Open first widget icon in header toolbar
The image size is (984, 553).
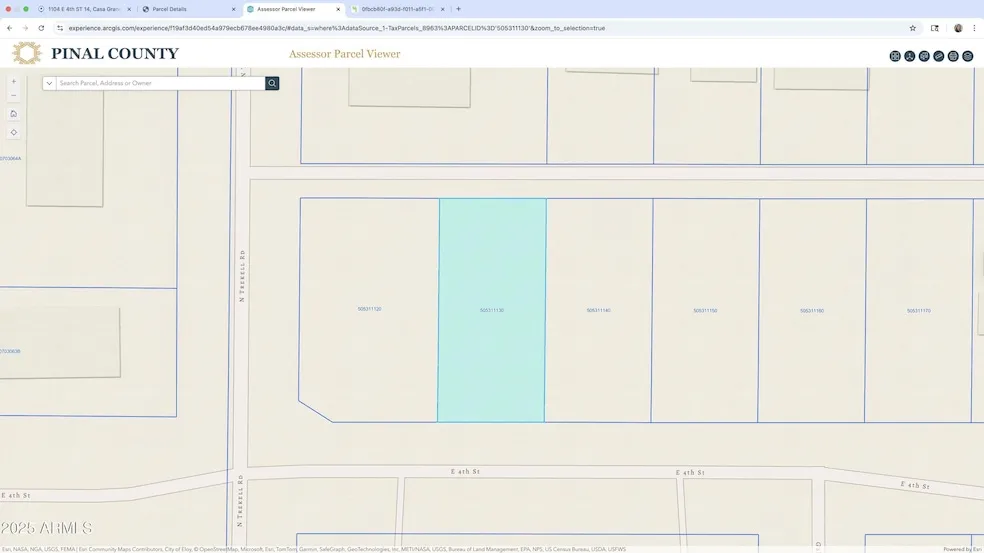point(895,56)
